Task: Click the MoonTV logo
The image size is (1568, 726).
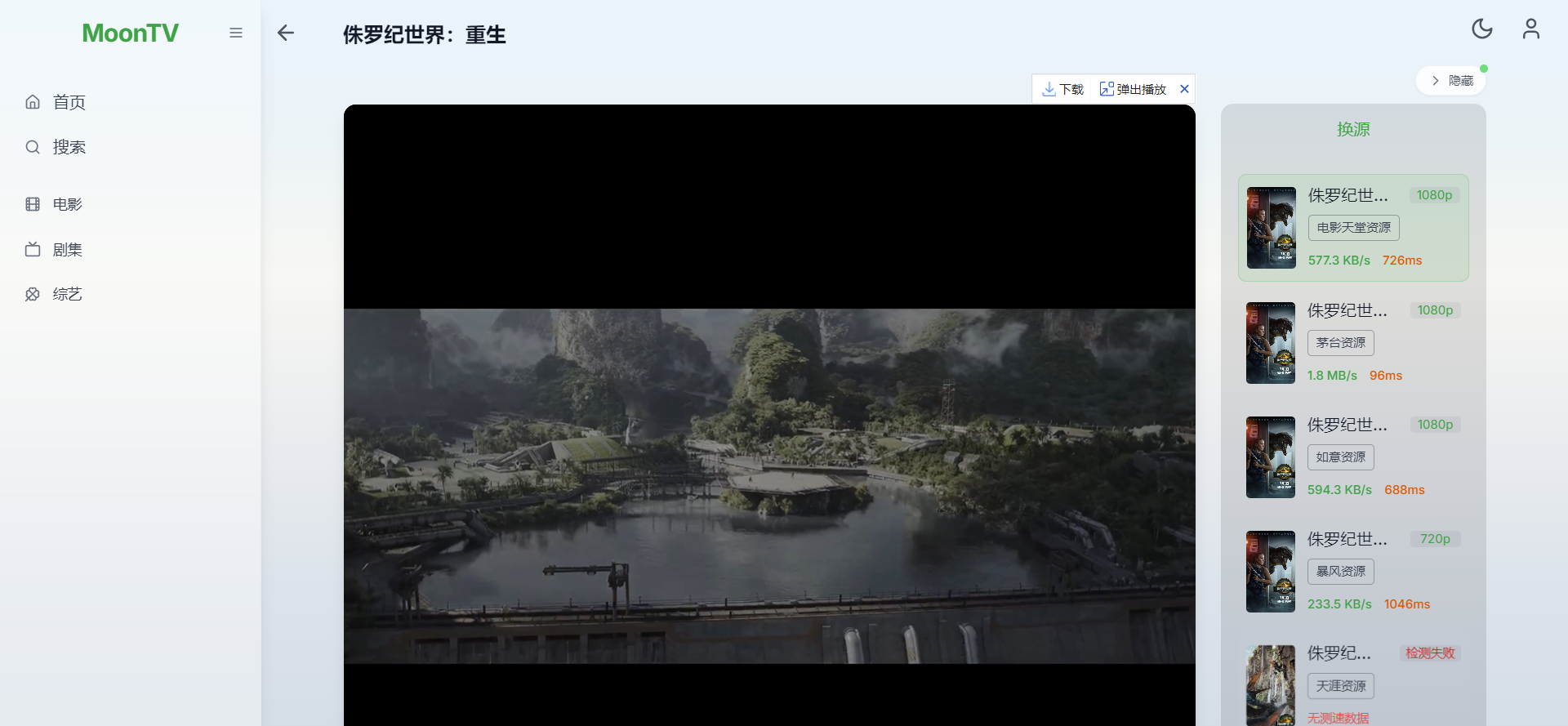Action: [x=130, y=33]
